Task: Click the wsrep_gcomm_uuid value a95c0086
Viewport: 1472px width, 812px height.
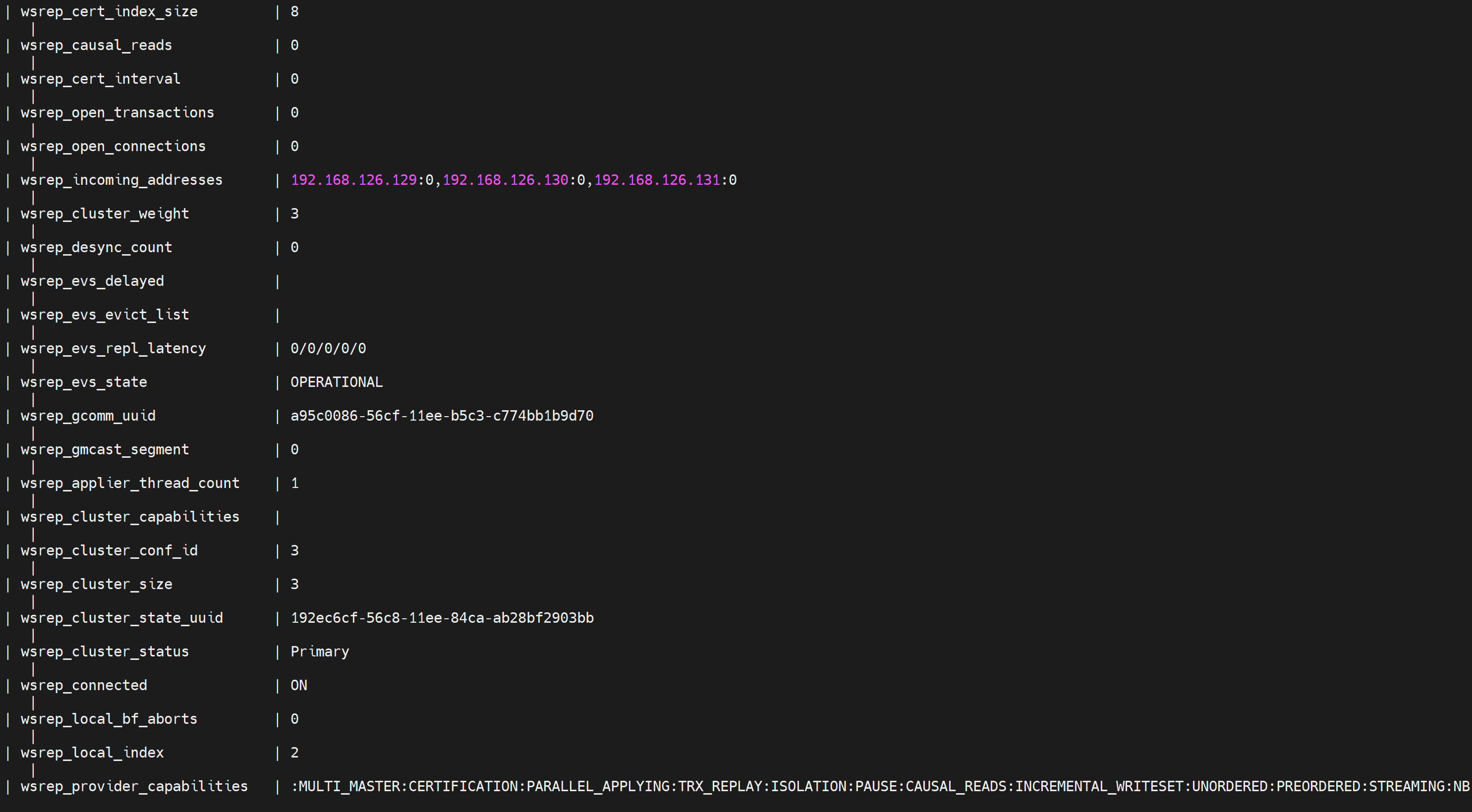Action: coord(442,416)
